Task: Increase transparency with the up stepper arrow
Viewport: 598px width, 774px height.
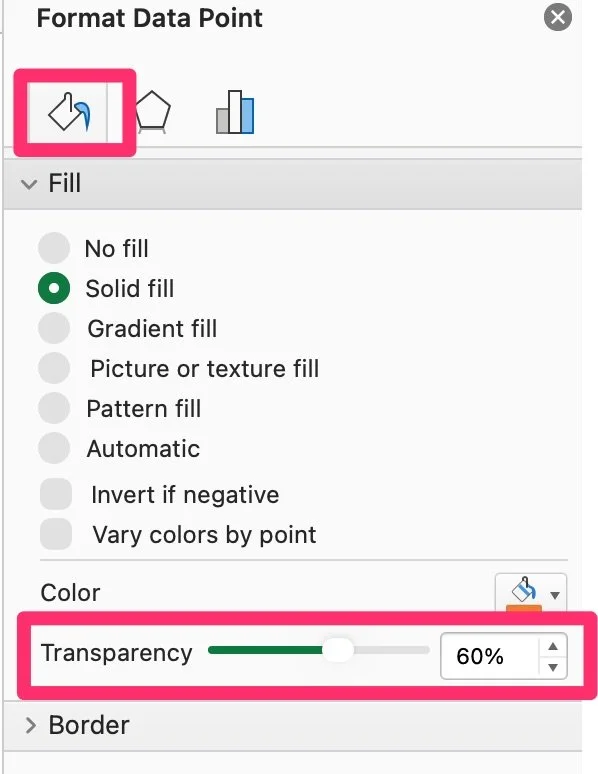Action: click(553, 646)
